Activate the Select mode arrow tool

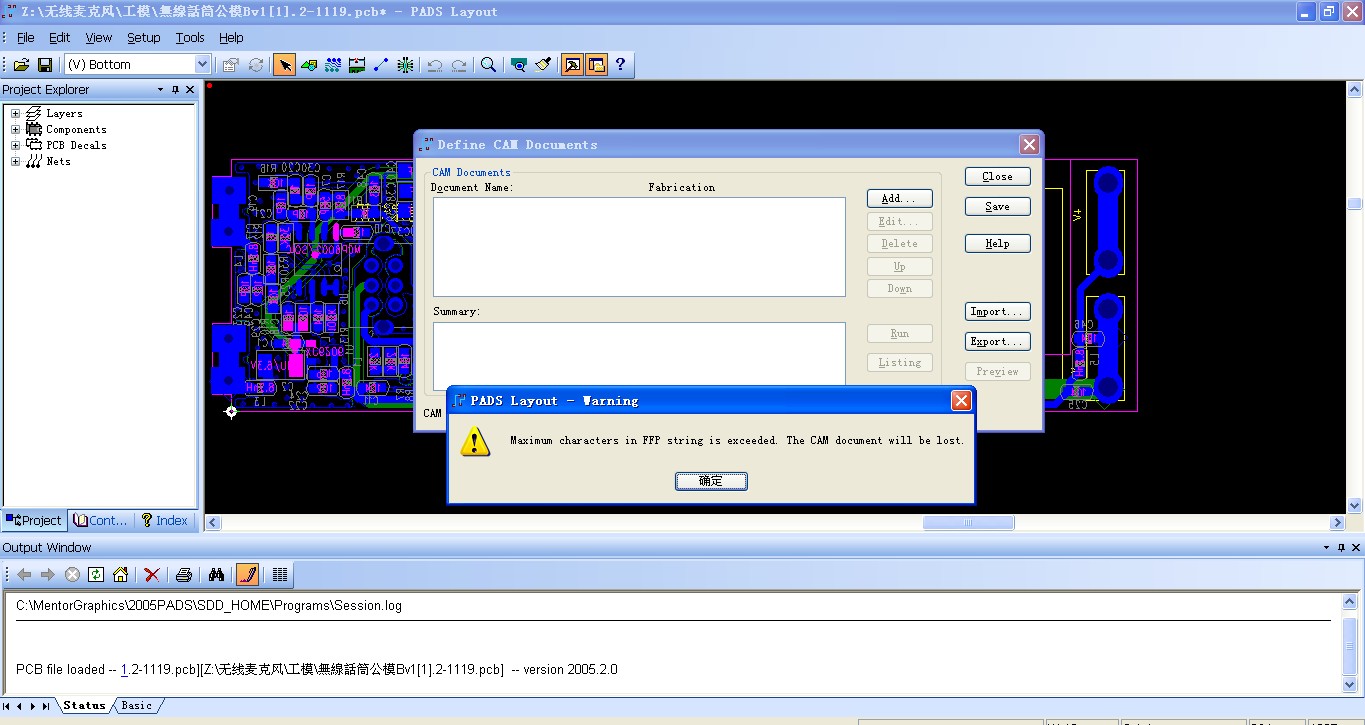285,64
